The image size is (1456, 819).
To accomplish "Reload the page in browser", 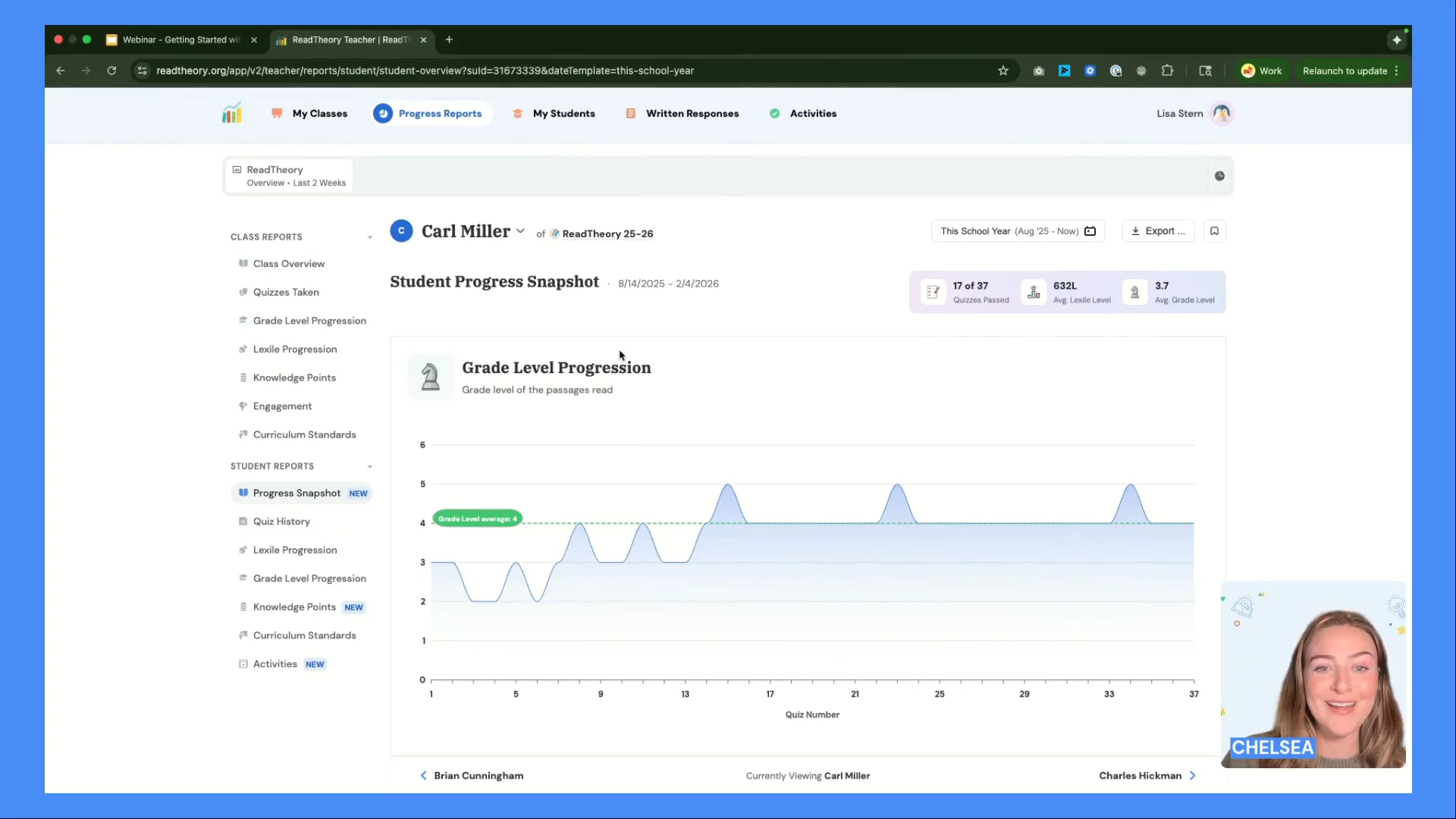I will [x=111, y=71].
